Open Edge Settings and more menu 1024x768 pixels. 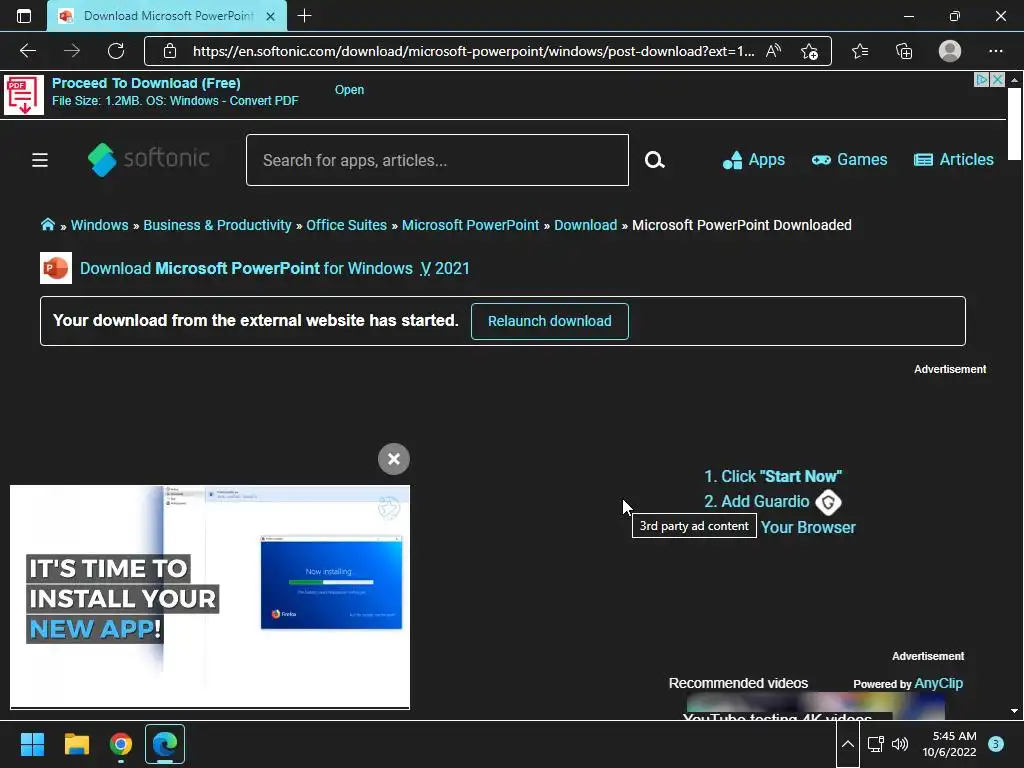[995, 51]
